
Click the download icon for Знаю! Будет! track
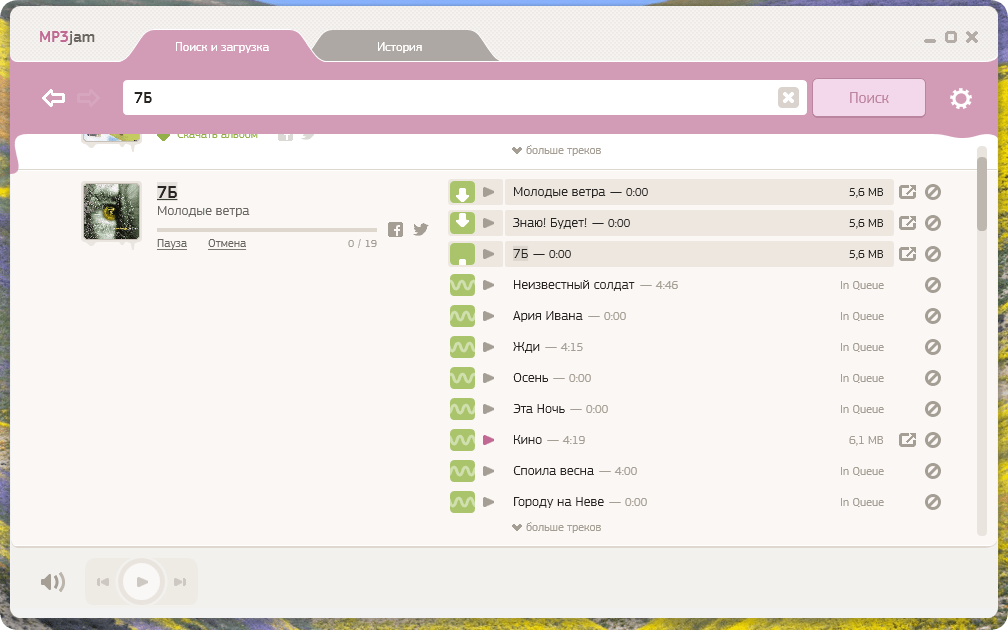[462, 222]
